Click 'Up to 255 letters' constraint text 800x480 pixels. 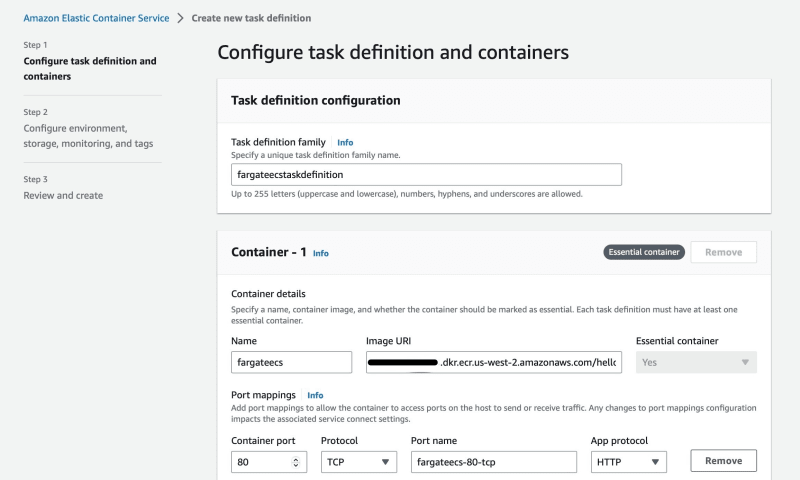407,194
